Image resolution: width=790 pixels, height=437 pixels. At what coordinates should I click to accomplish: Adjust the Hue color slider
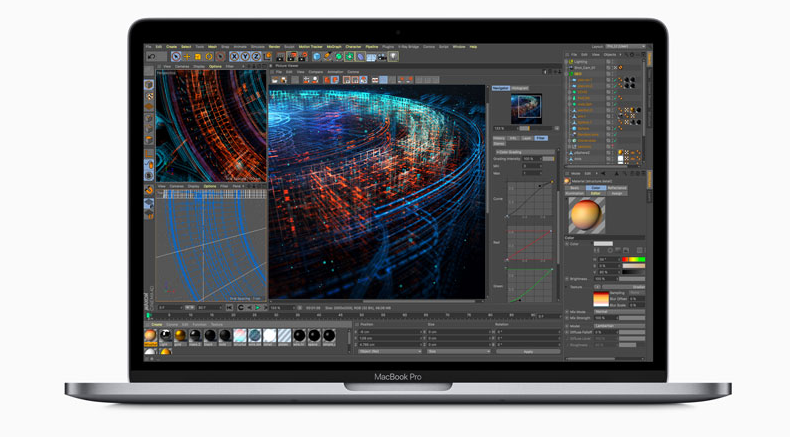point(634,260)
